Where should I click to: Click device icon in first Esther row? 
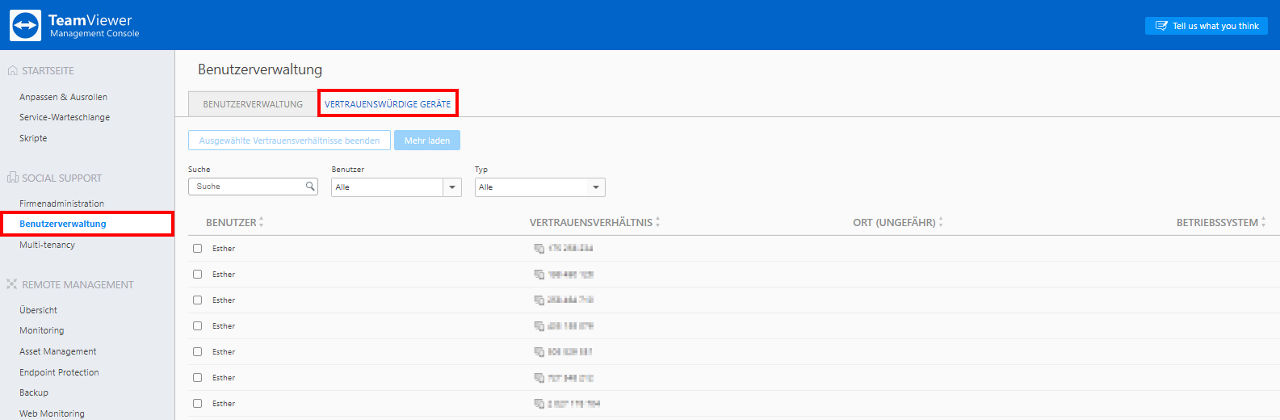[539, 248]
